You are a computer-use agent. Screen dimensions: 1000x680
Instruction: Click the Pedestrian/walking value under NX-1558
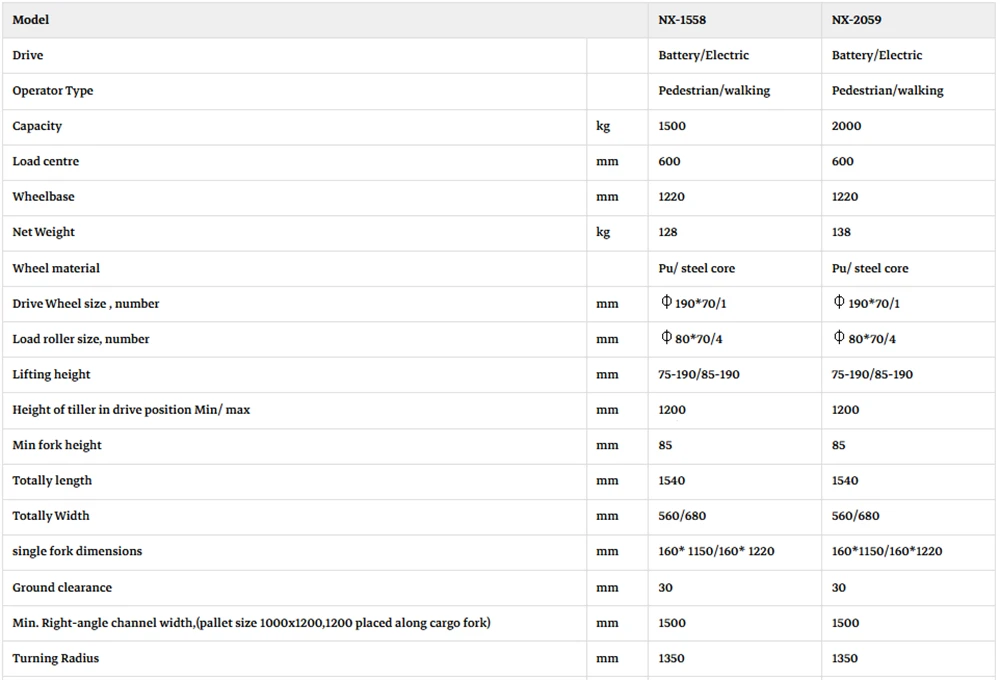tap(714, 91)
